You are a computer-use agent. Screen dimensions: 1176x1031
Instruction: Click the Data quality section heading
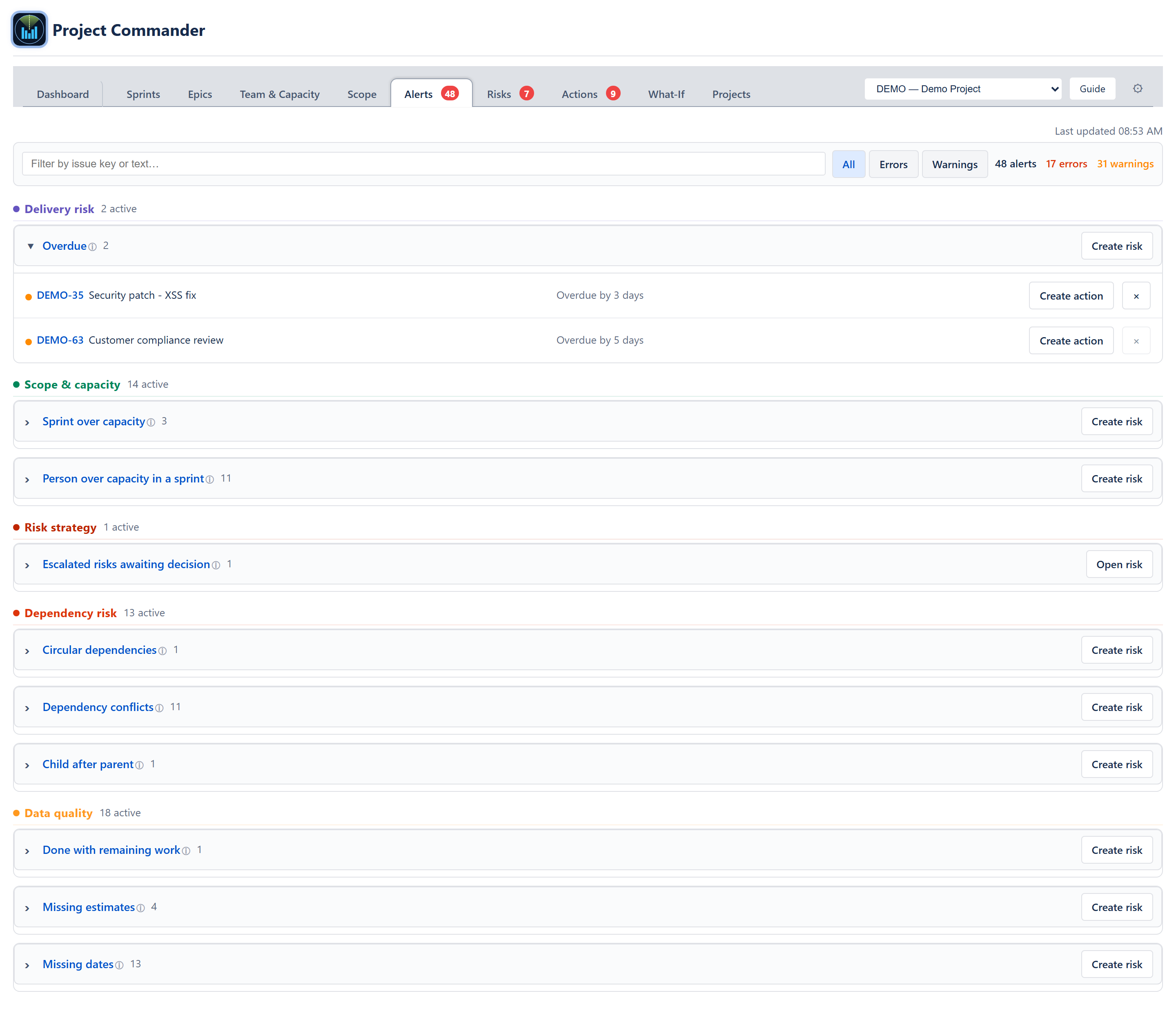tap(58, 813)
